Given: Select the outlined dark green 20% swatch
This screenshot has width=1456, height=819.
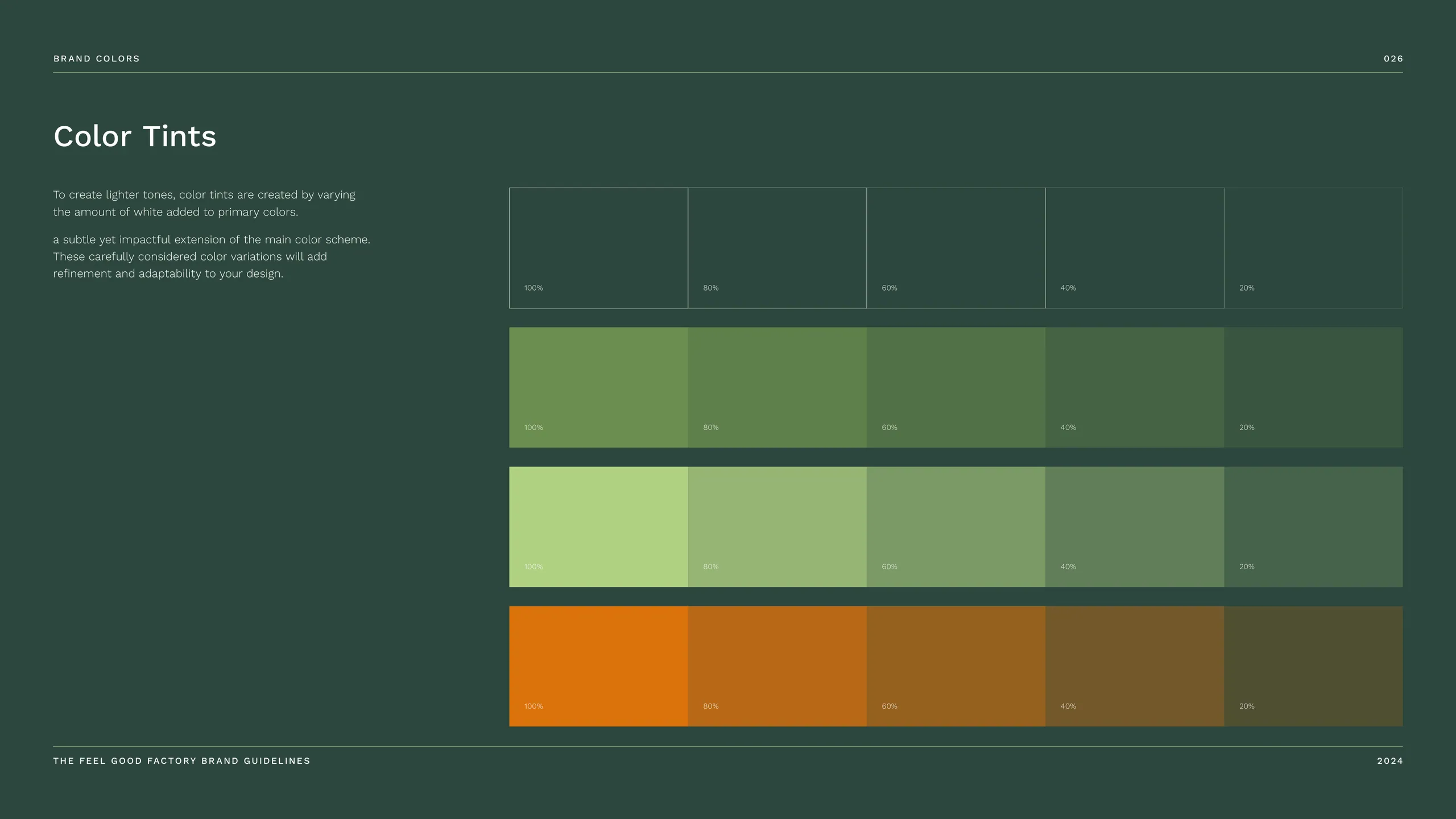Looking at the screenshot, I should click(1313, 248).
